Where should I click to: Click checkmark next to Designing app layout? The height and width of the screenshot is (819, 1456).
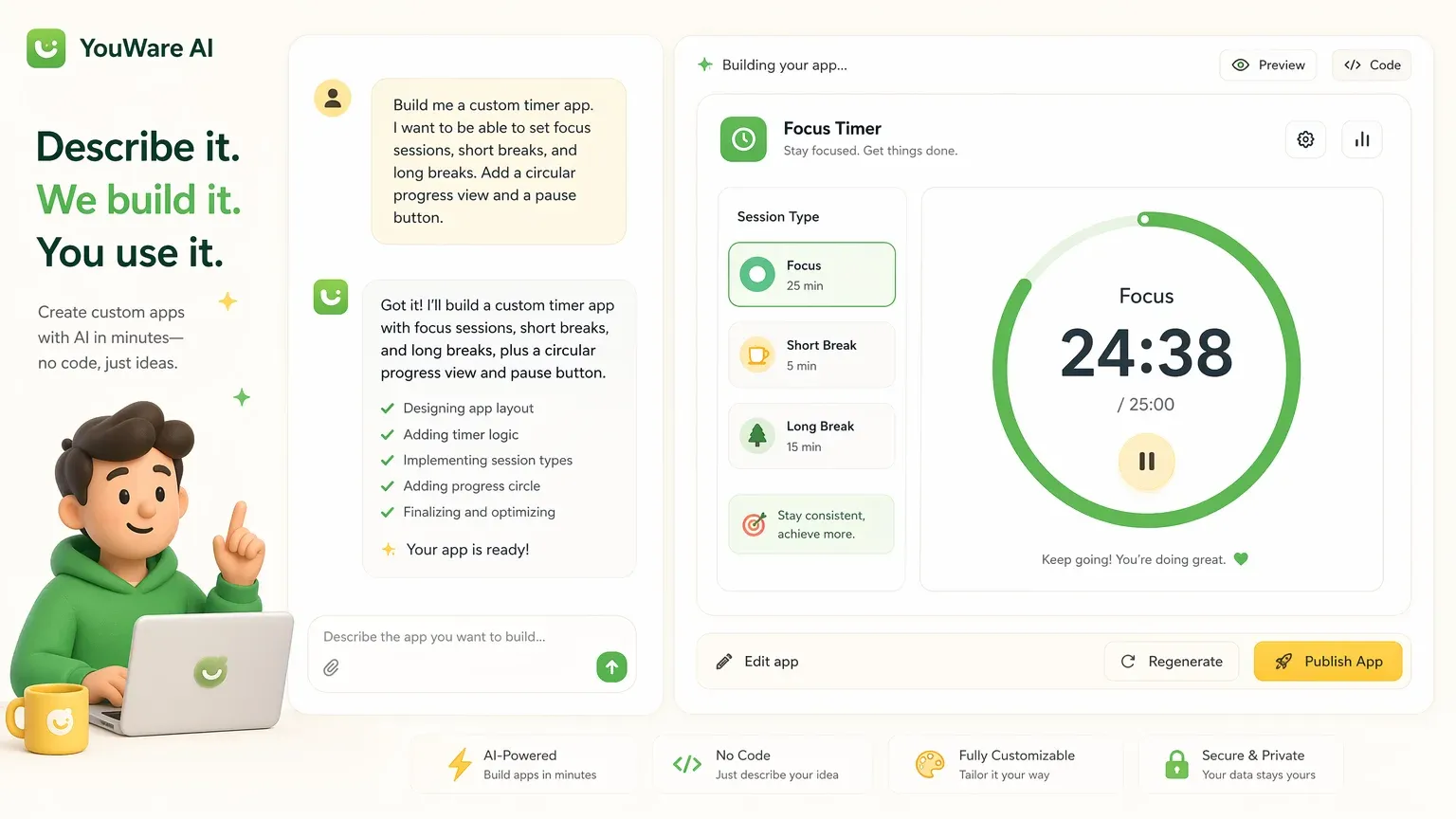387,409
